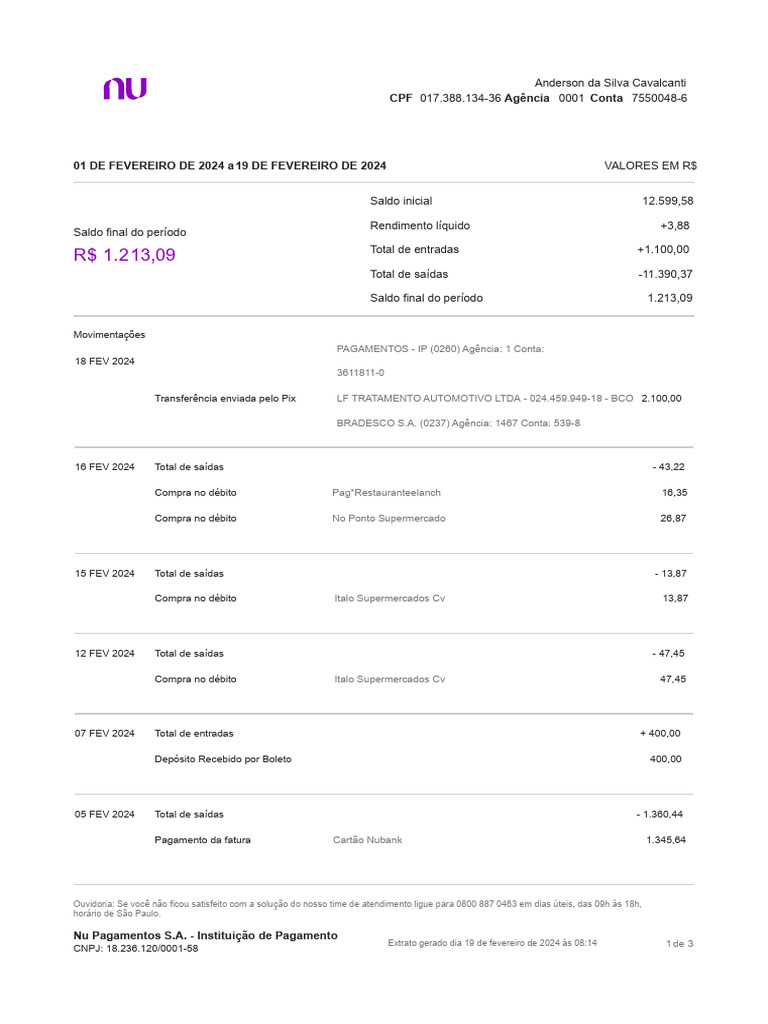This screenshot has height=1024, width=768.
Task: Select the CPF number 017.388.134-36
Action: tap(460, 98)
